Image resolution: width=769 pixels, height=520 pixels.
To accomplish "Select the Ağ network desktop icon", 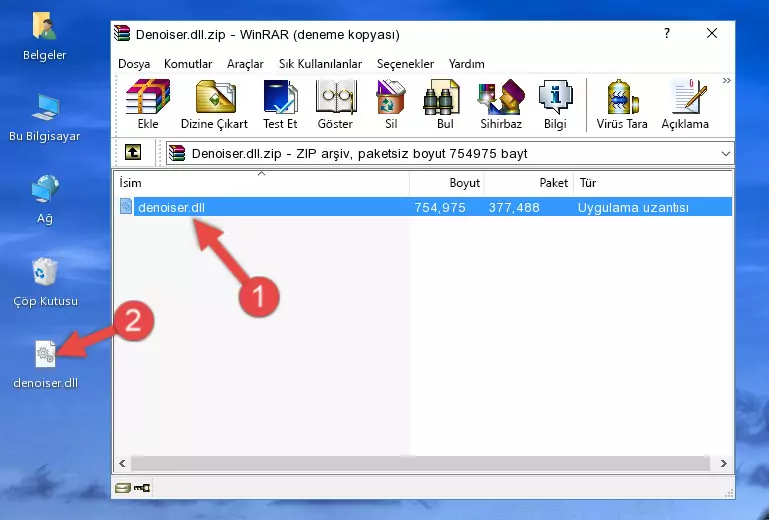I will pos(45,200).
